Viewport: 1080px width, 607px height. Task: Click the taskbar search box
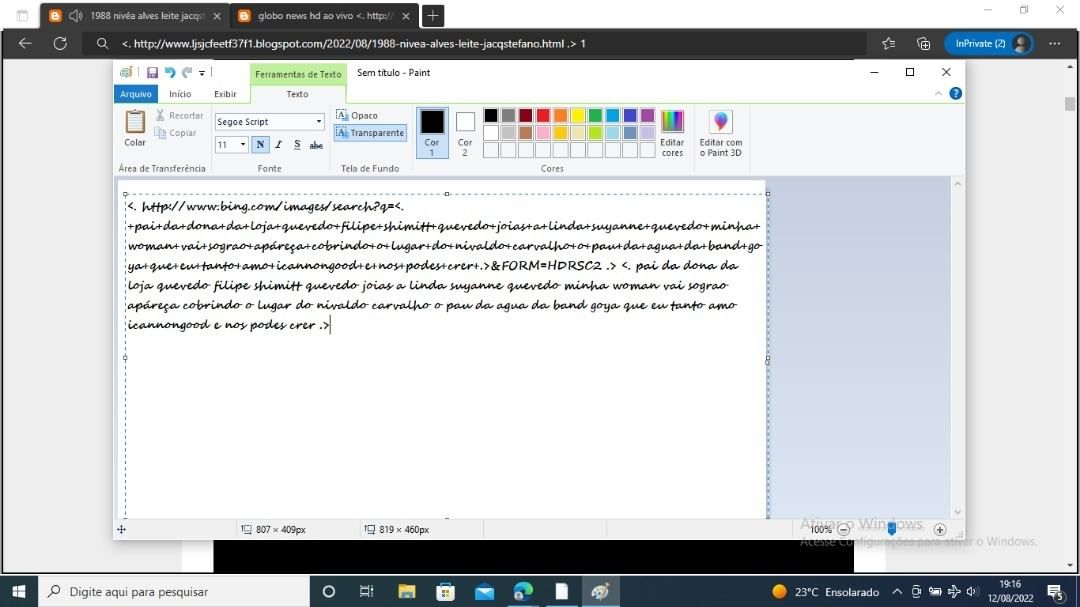(174, 591)
